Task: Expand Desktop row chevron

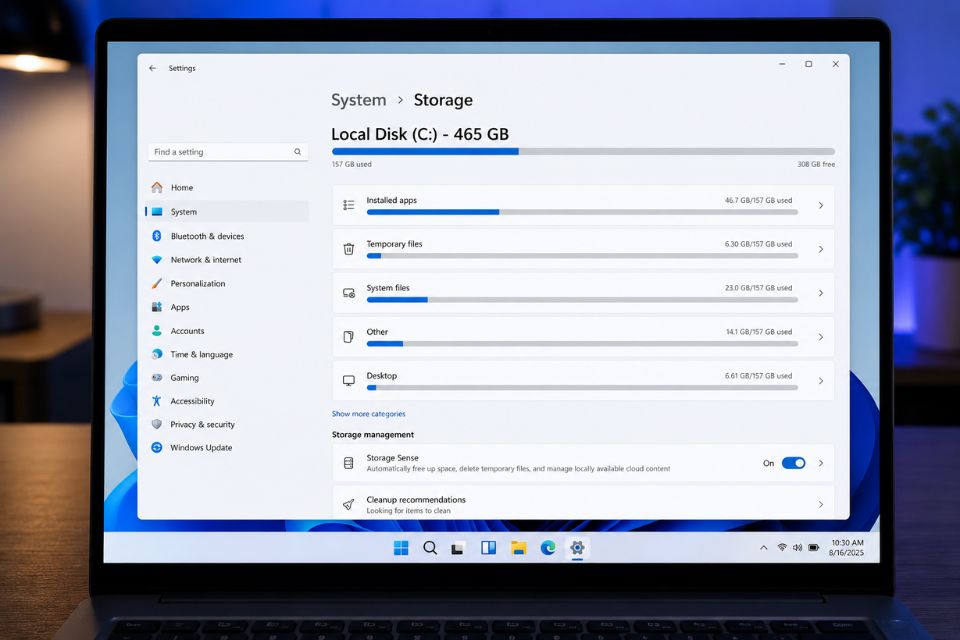Action: 821,381
